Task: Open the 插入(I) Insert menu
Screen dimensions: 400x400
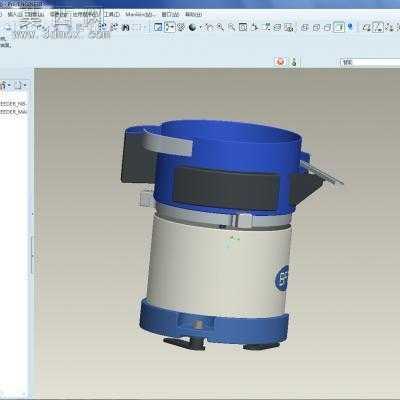Action: (15, 15)
